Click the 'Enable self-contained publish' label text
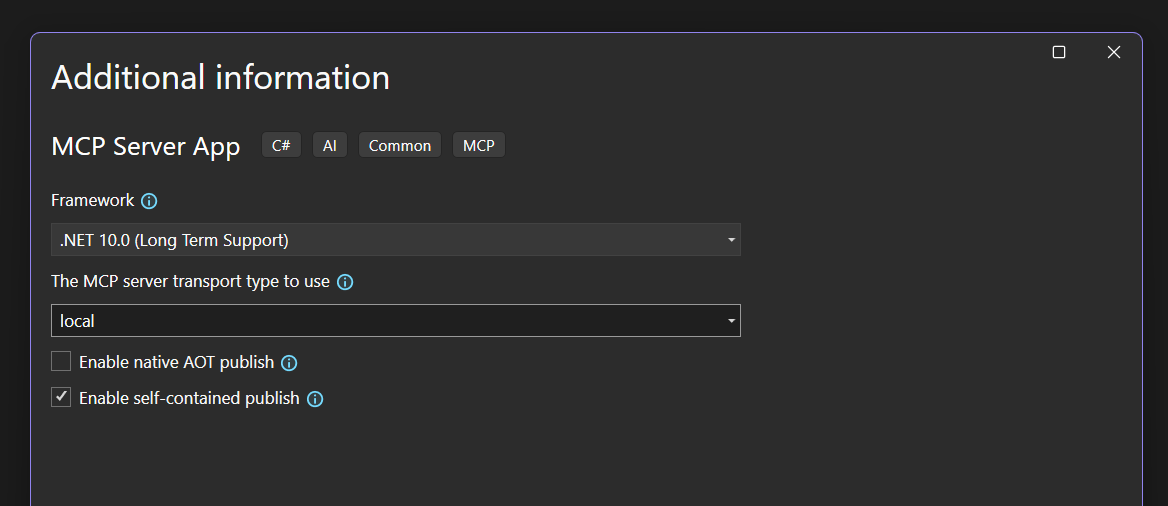Screen dimensions: 1168x506 (x=189, y=398)
